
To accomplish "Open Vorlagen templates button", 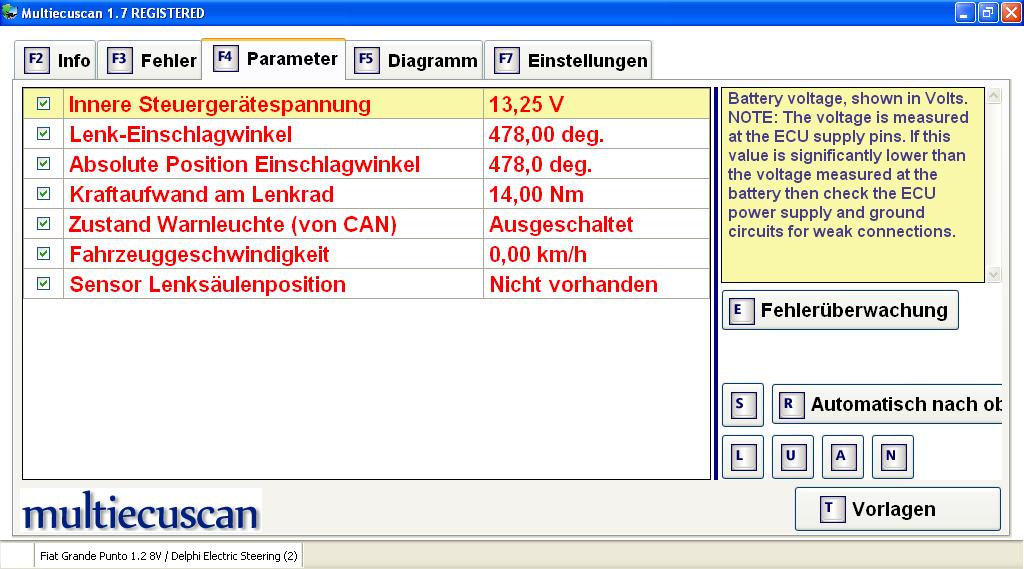I will [897, 509].
